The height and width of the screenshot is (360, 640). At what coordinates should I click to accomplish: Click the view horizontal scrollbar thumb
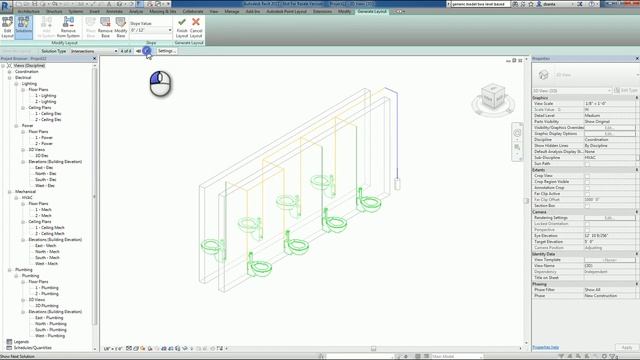373,349
